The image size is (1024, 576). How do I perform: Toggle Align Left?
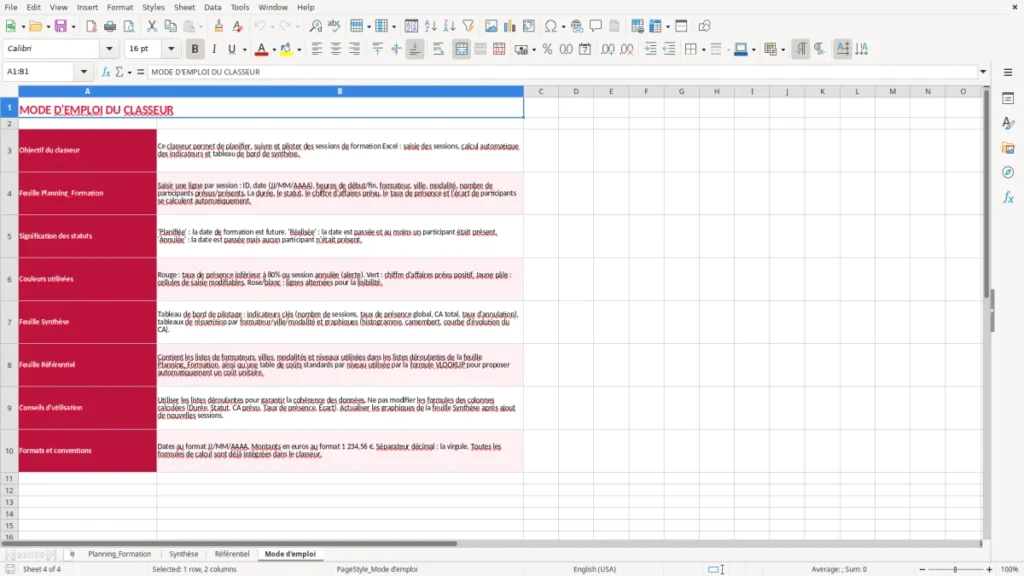pos(317,49)
